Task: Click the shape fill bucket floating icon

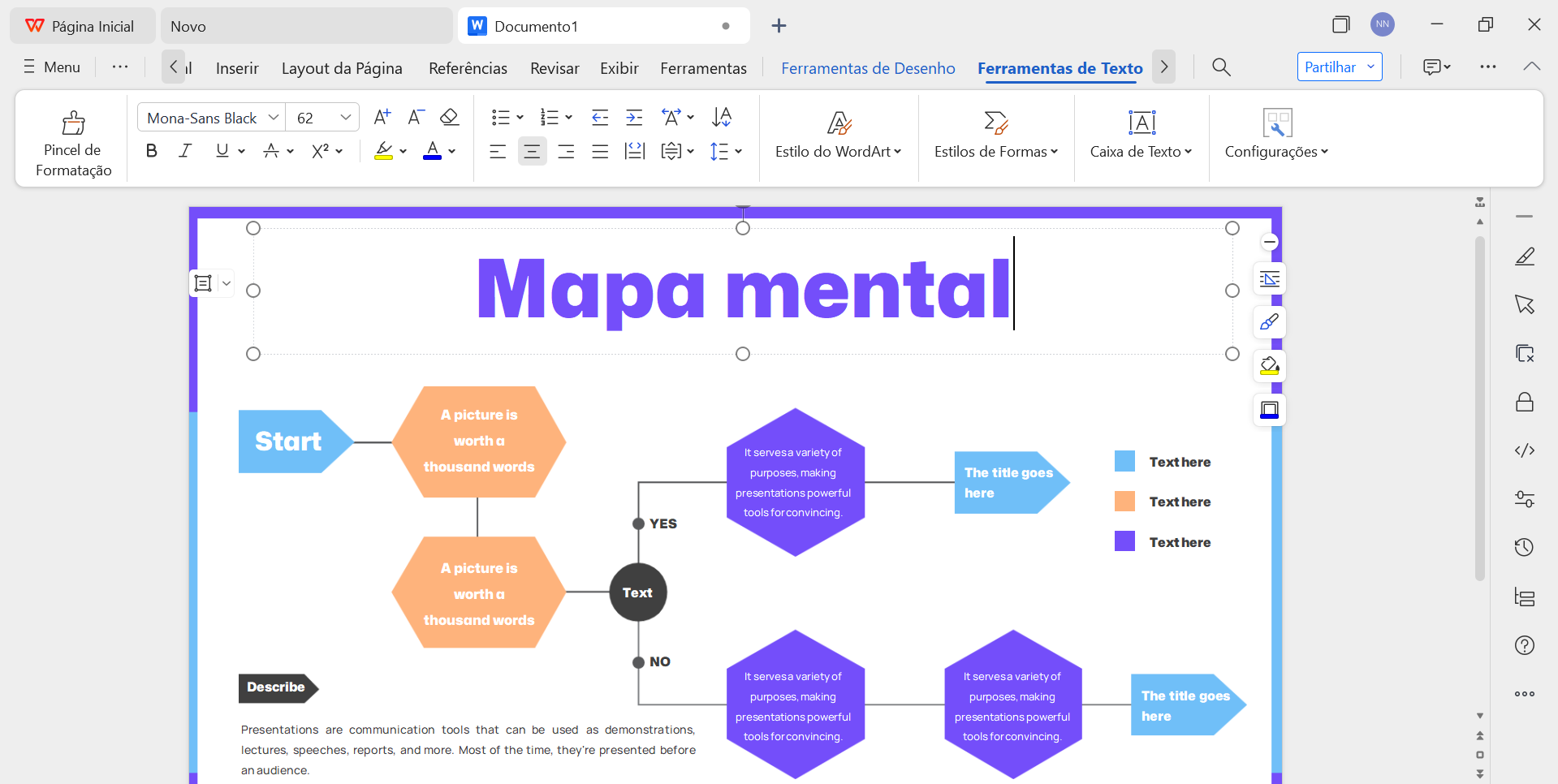Action: (1269, 366)
